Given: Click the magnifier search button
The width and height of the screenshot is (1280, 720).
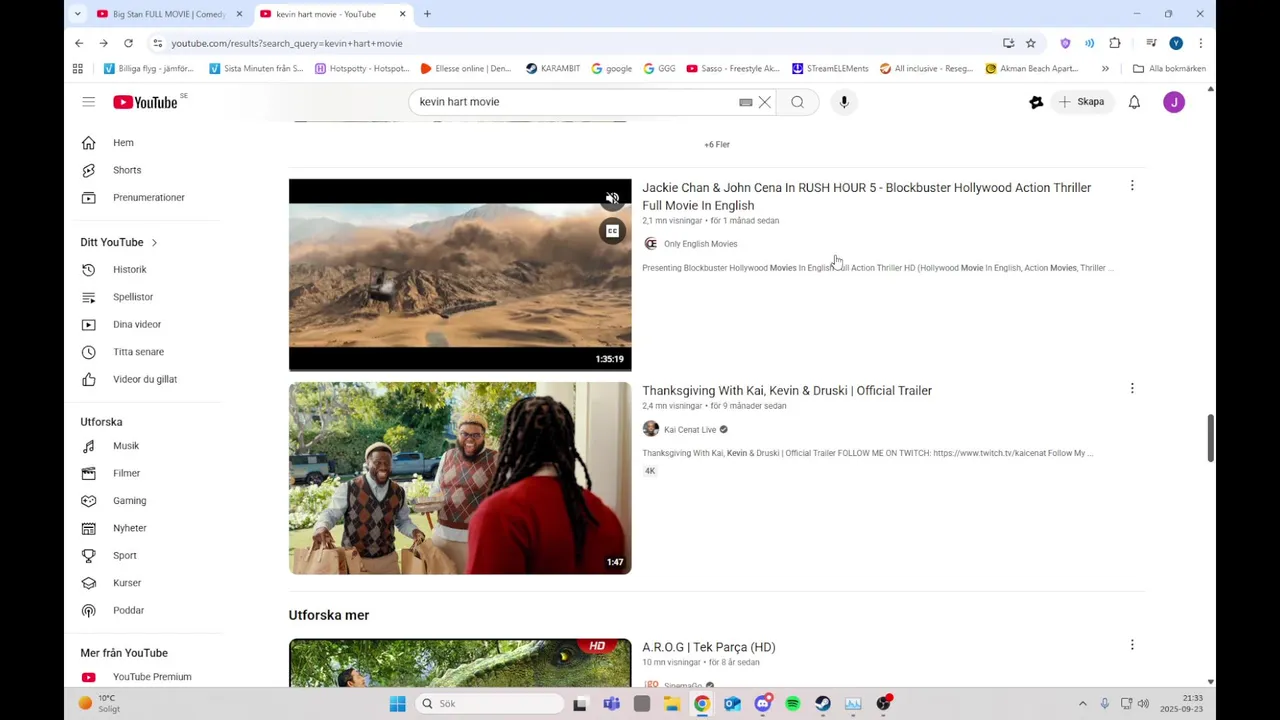Looking at the screenshot, I should pos(797,102).
